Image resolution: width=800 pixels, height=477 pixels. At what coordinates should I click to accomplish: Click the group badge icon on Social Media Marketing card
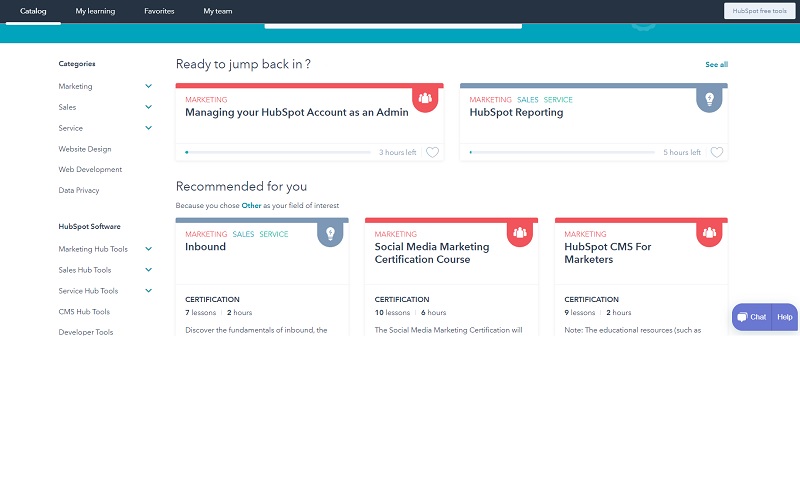(x=520, y=233)
